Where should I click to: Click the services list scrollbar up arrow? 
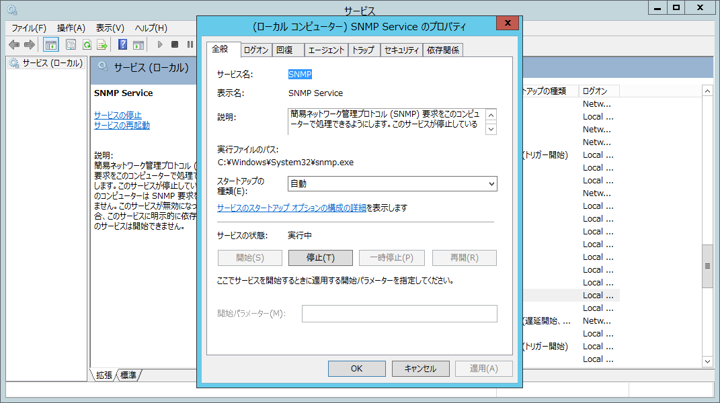point(707,91)
